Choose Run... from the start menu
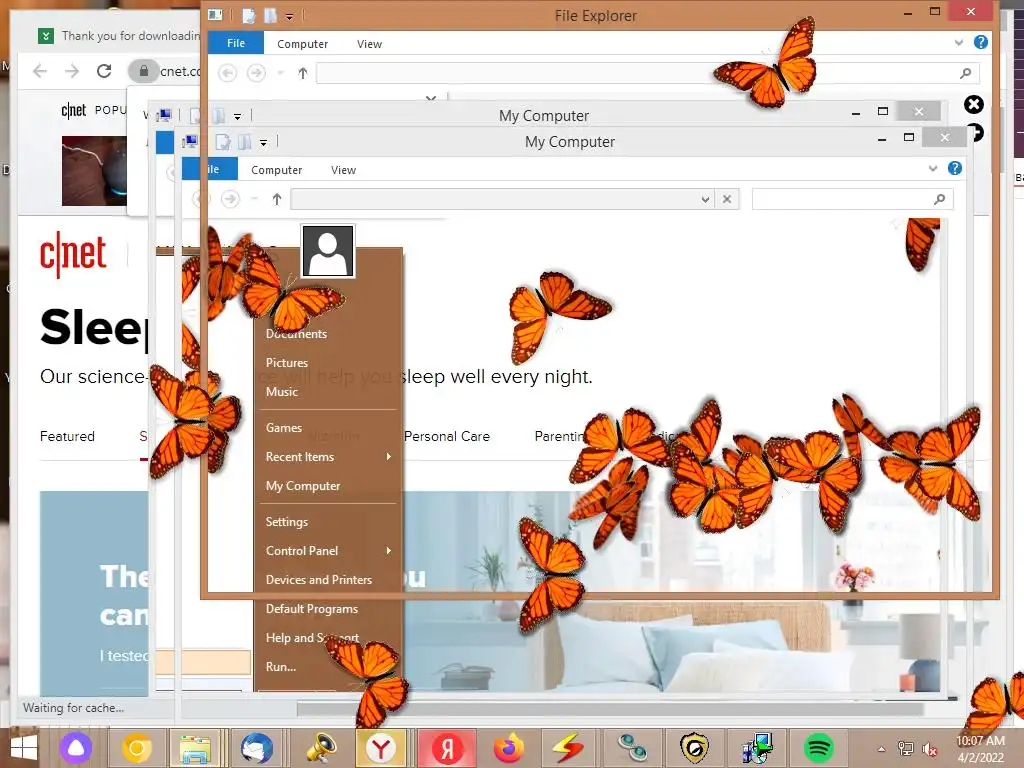 (281, 667)
